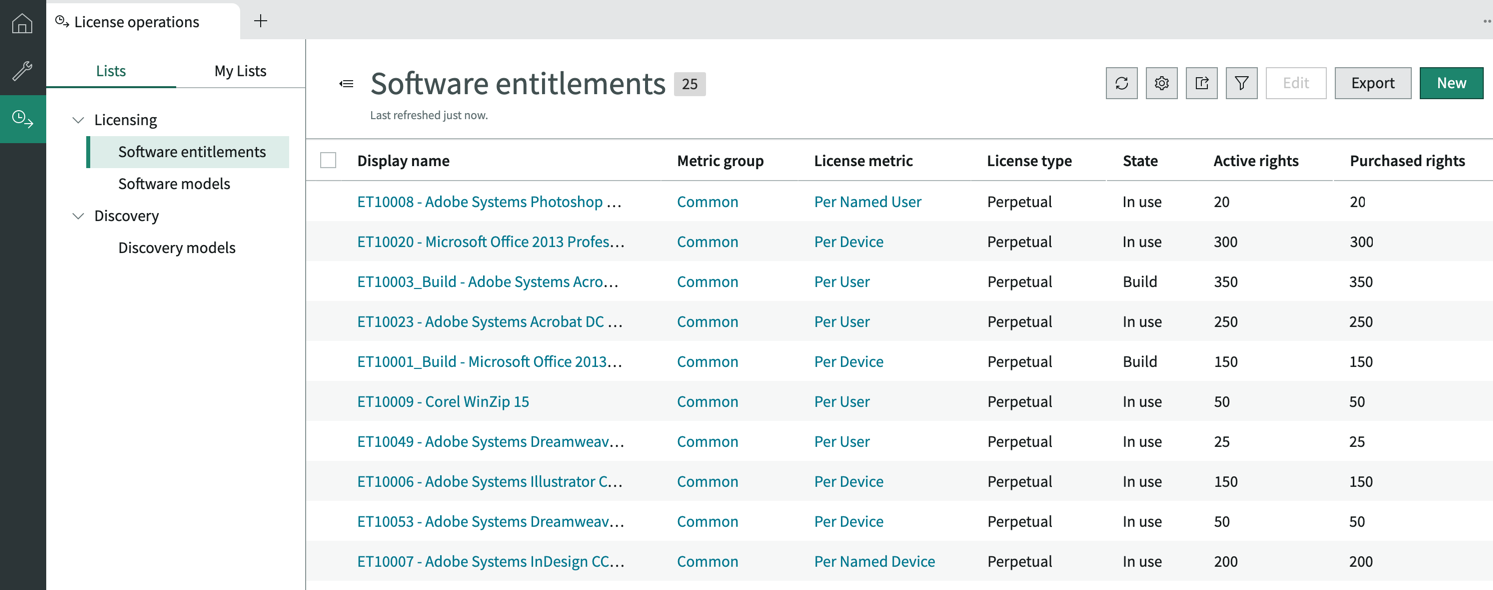Click the disabled Edit button
The image size is (1493, 590).
(1296, 83)
